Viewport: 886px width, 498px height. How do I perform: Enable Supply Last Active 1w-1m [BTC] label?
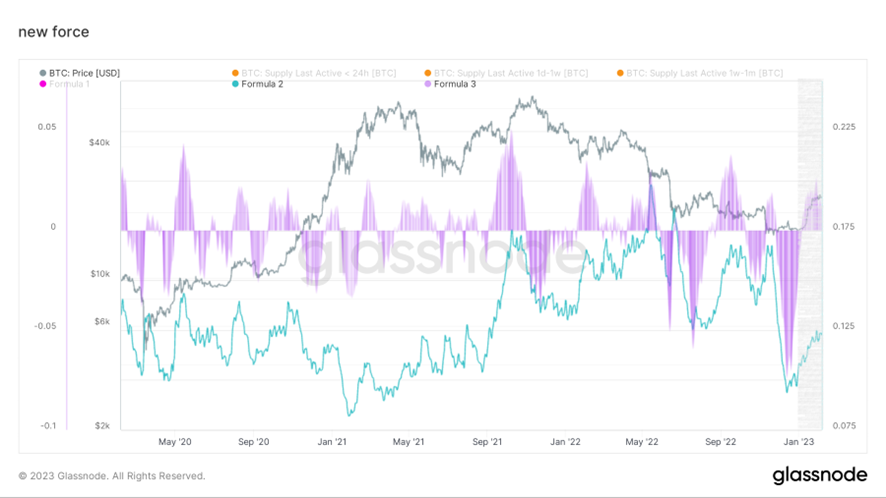coord(704,73)
